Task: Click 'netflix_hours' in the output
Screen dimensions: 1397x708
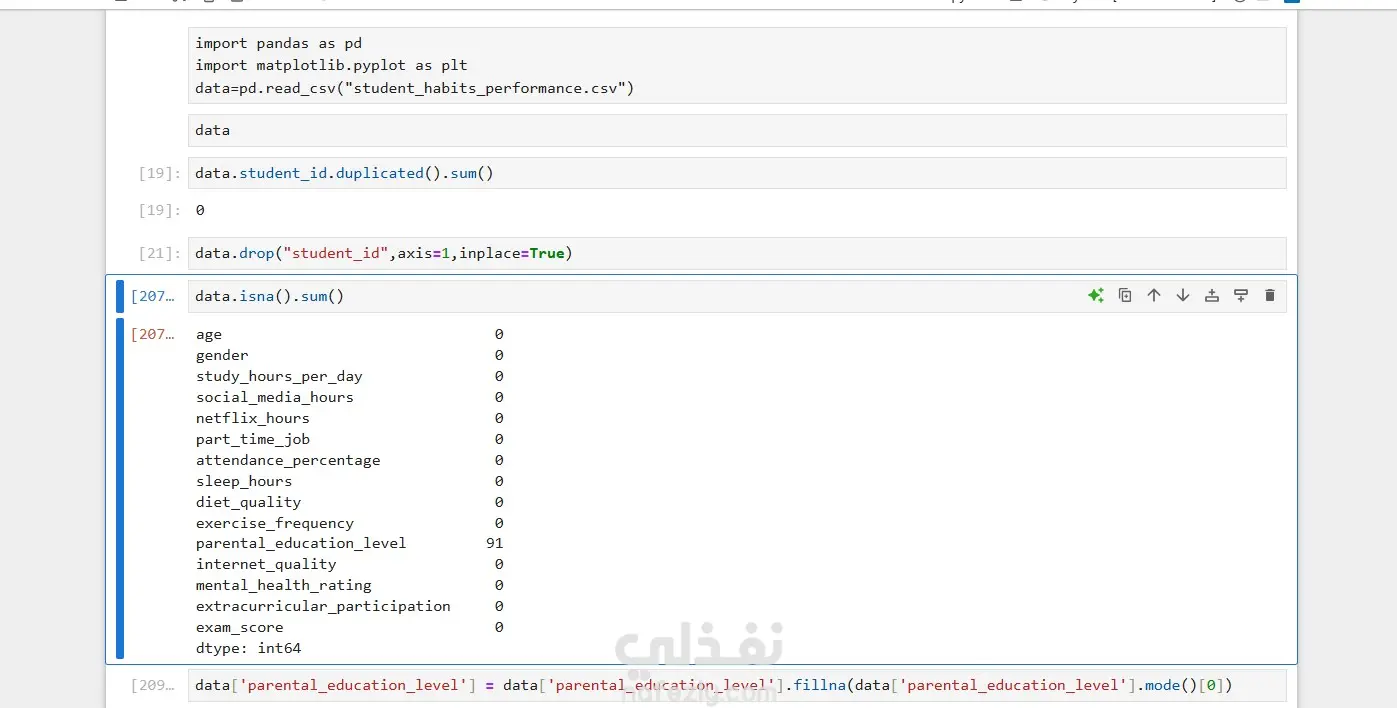Action: 253,418
